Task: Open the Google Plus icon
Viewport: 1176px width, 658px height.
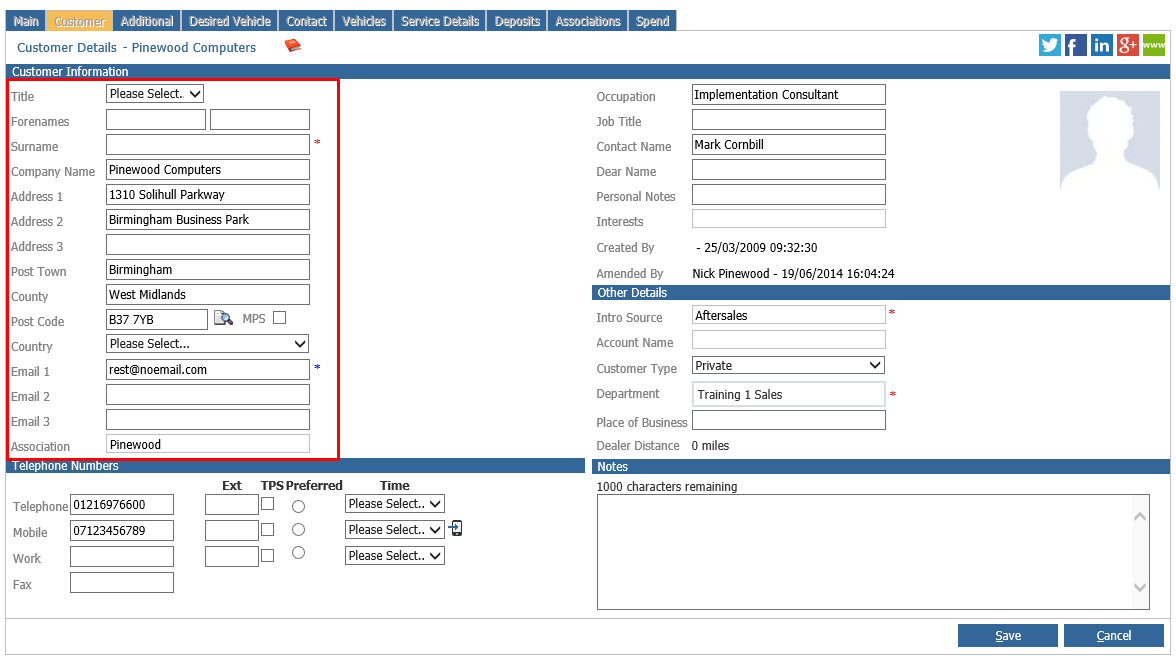Action: pyautogui.click(x=1127, y=45)
